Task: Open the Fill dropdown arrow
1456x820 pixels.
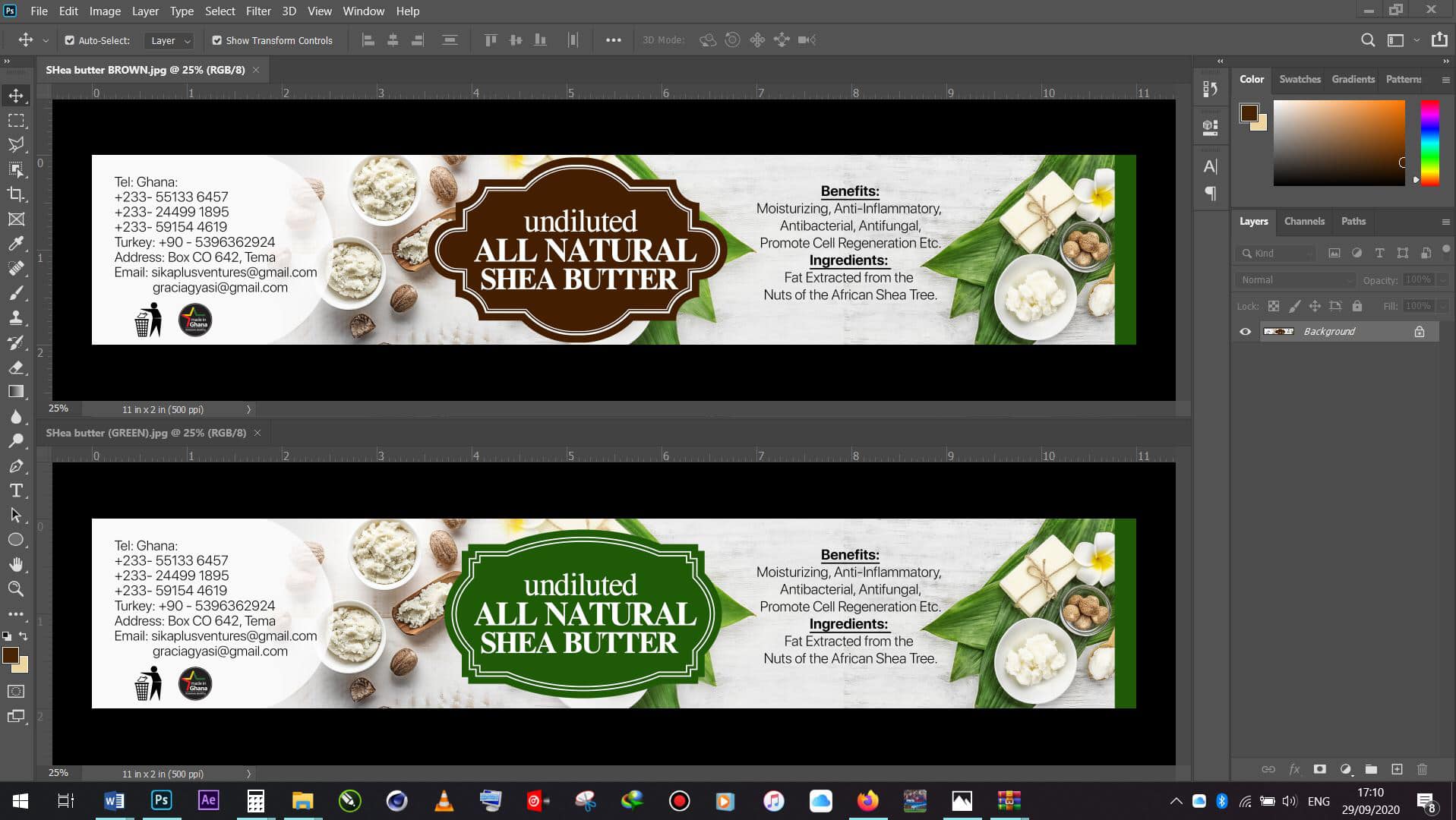Action: tap(1442, 306)
